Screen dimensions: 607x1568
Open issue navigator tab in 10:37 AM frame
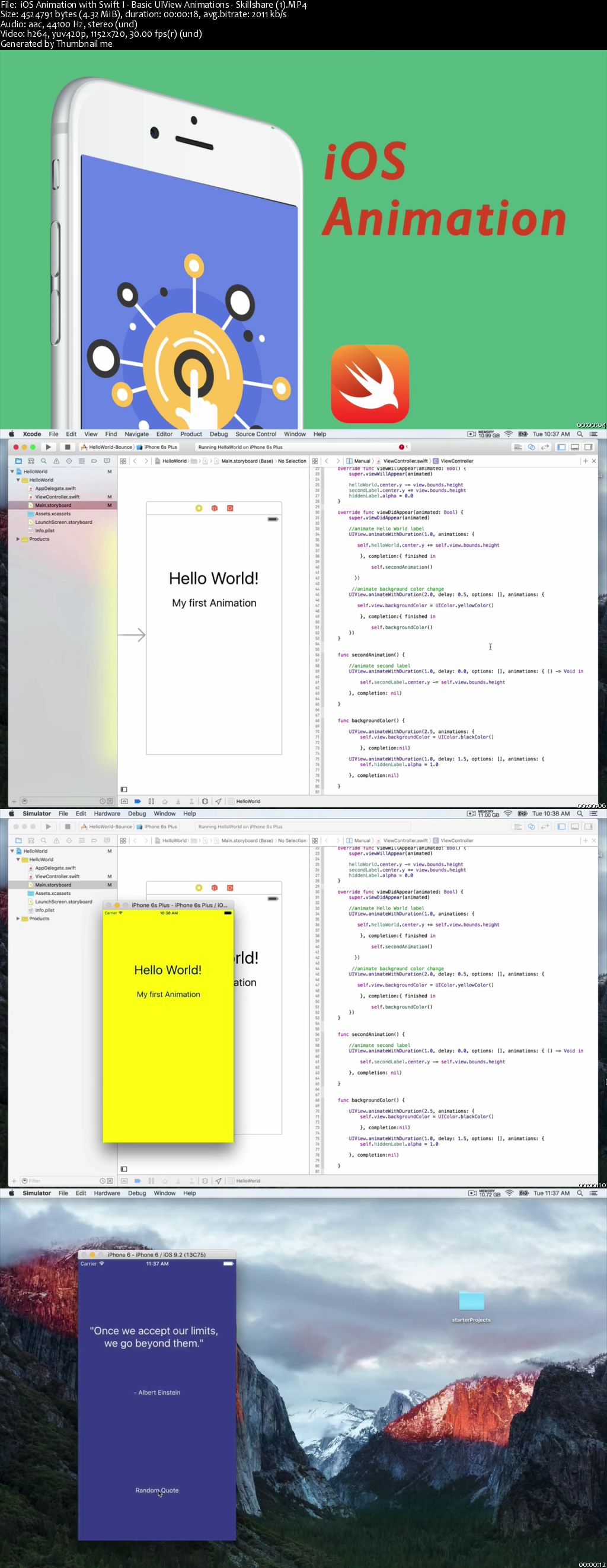[56, 461]
